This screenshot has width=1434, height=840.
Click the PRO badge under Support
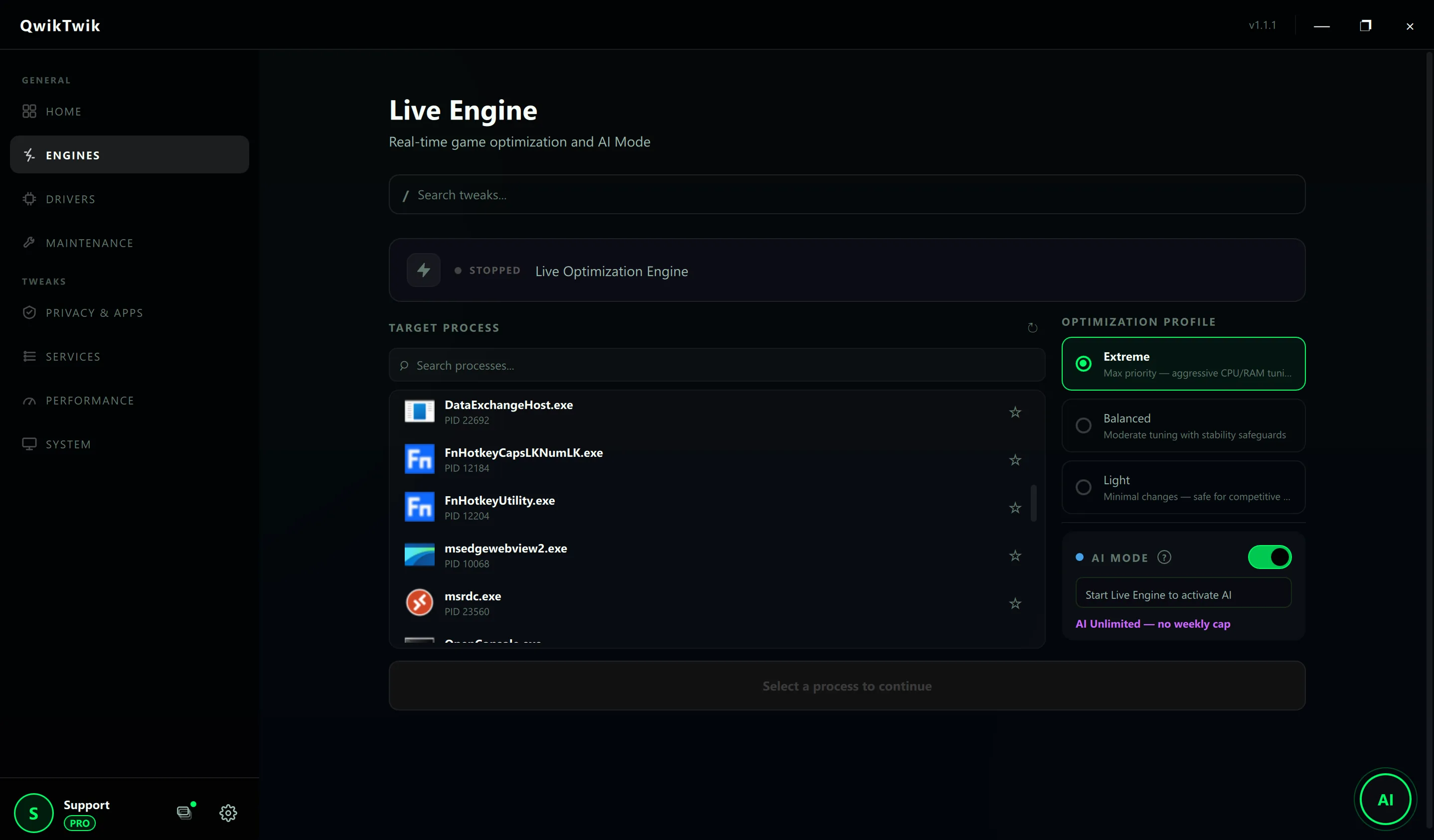(x=80, y=823)
